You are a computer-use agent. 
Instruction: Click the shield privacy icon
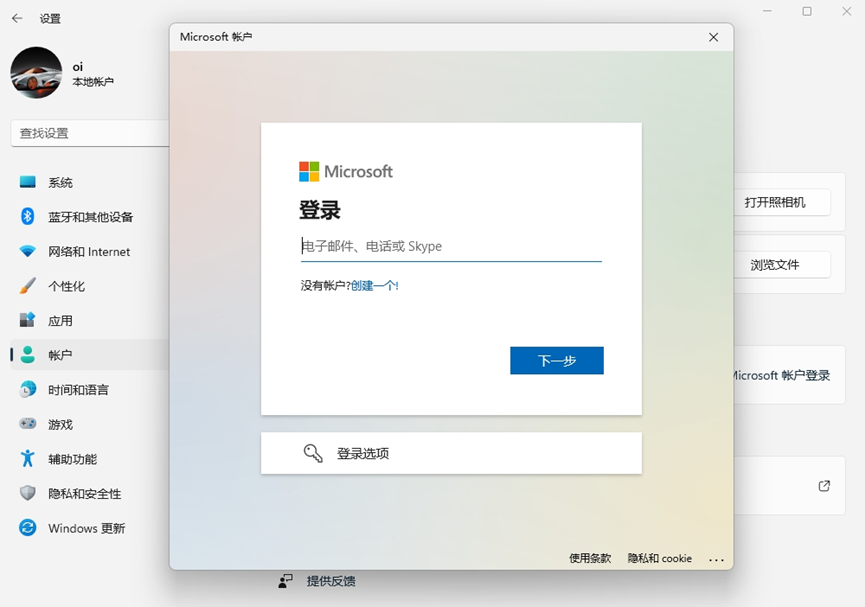28,493
